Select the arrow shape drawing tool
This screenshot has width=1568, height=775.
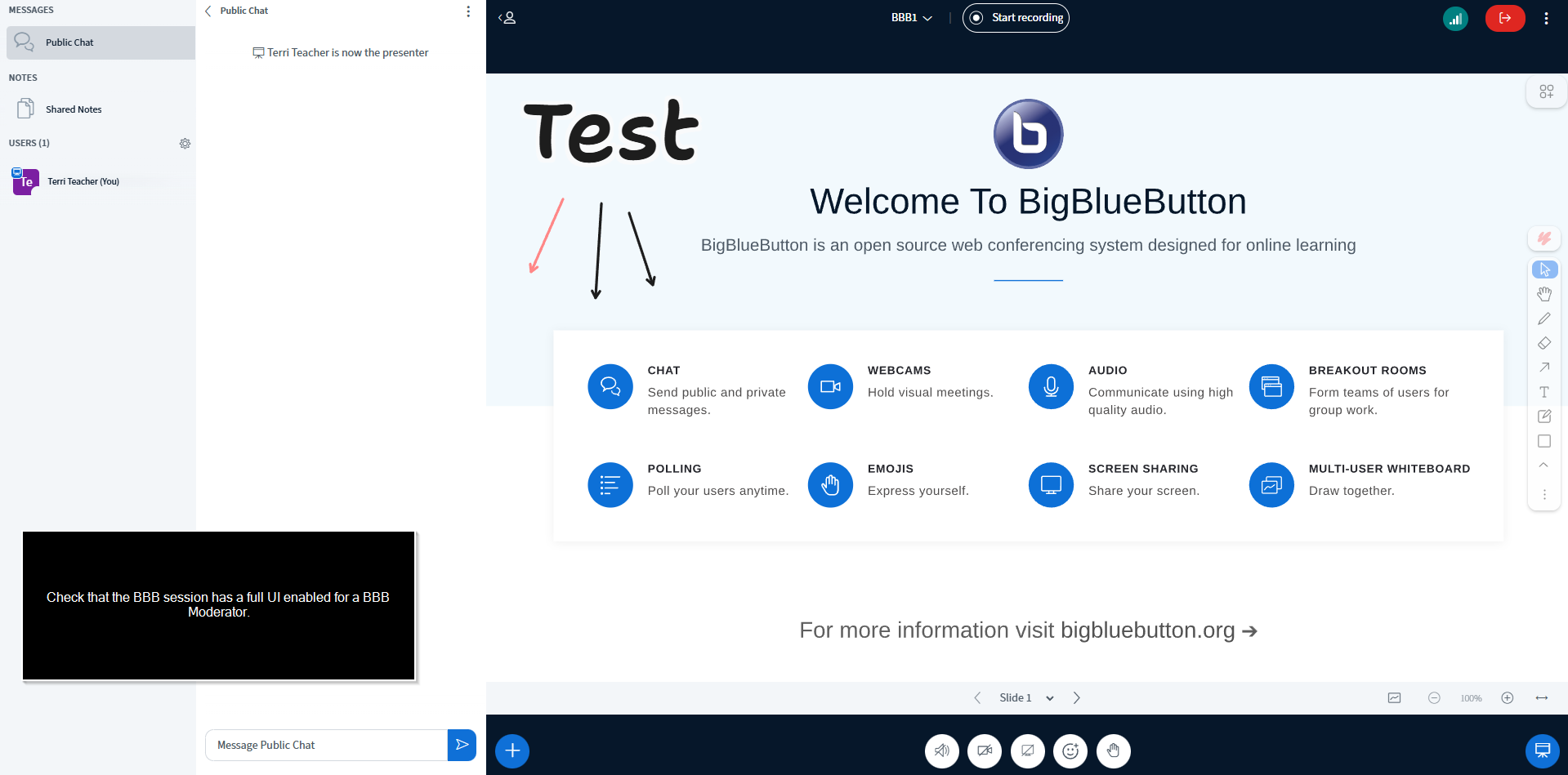pyautogui.click(x=1544, y=367)
